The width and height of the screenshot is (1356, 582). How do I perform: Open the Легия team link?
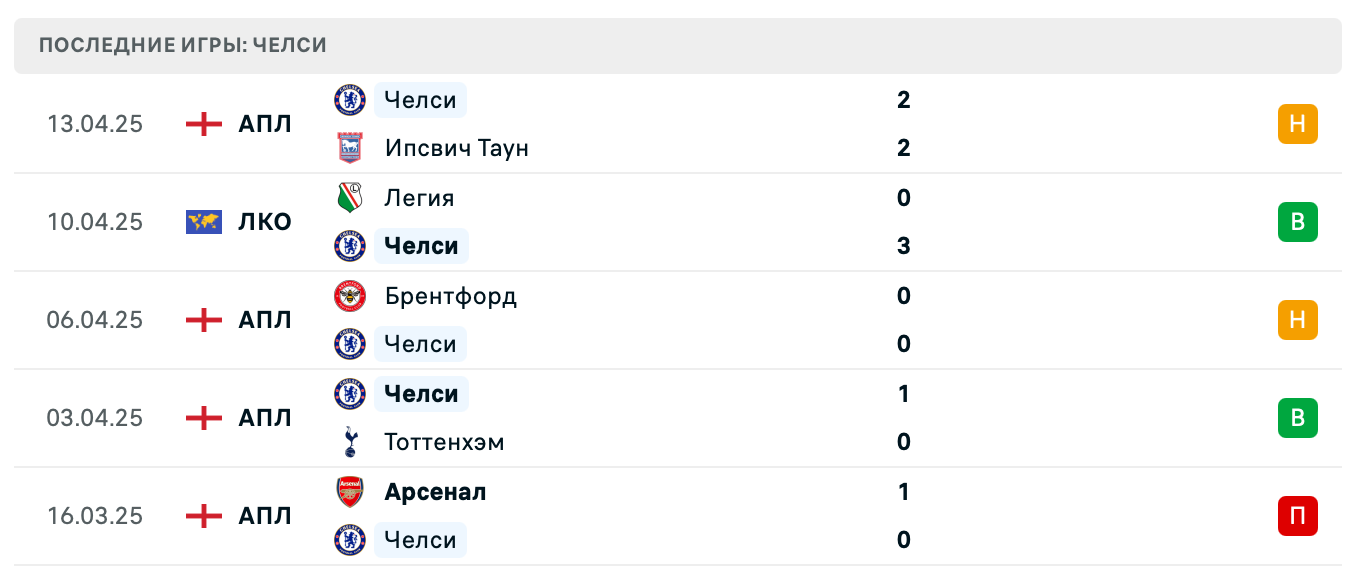tap(419, 198)
